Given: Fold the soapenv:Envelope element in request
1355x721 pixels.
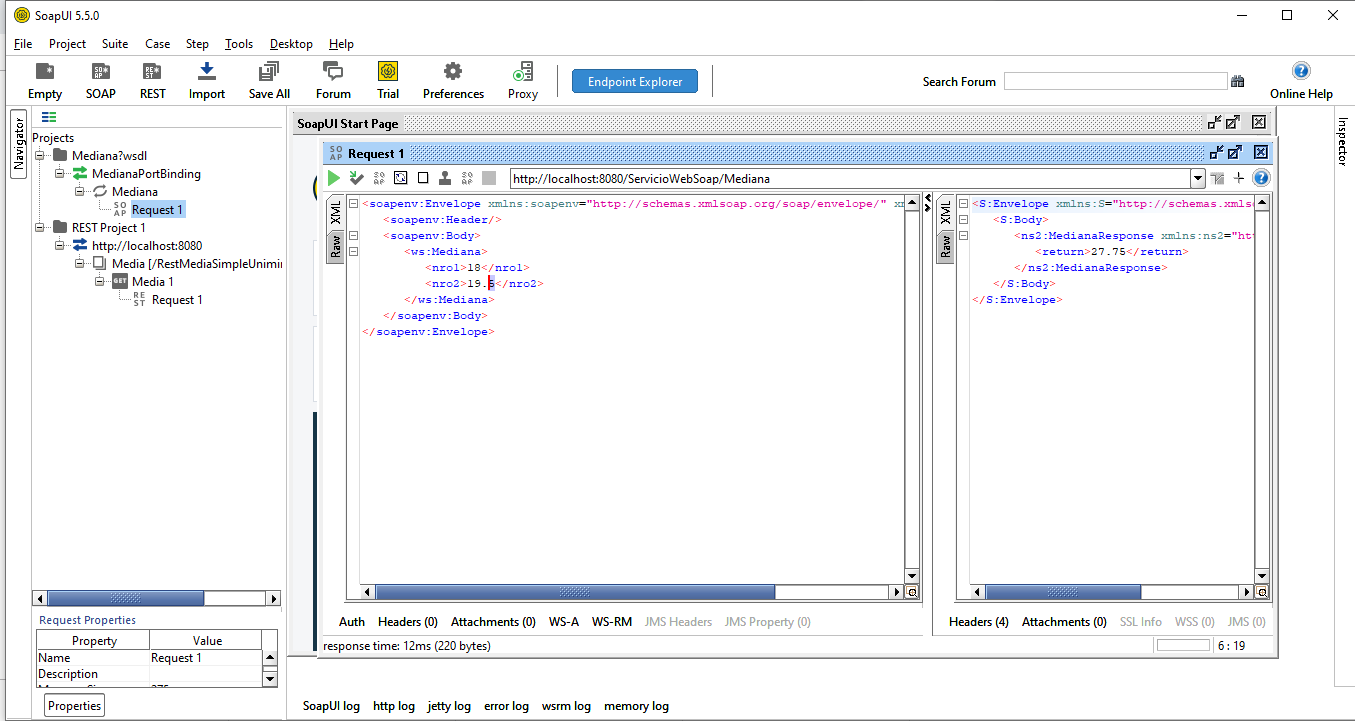Looking at the screenshot, I should point(353,204).
